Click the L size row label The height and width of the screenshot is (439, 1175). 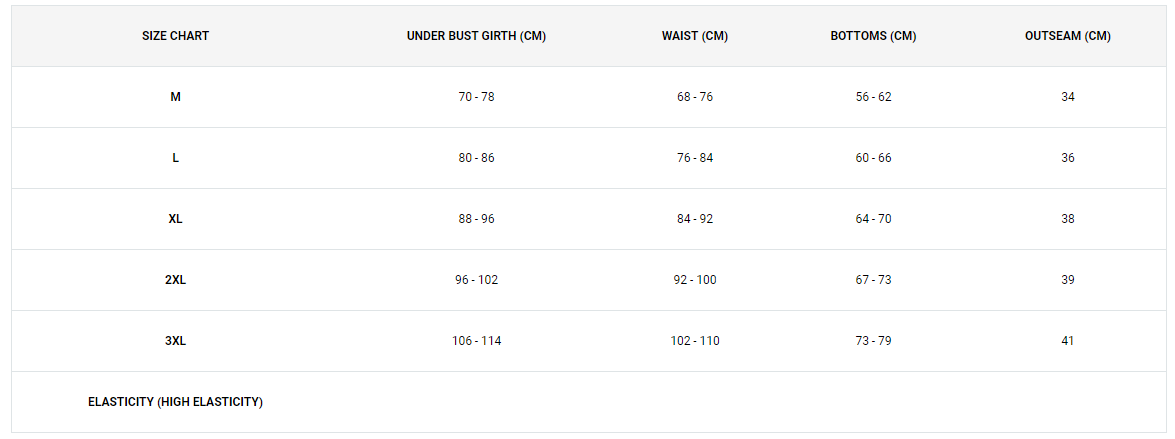pos(175,158)
